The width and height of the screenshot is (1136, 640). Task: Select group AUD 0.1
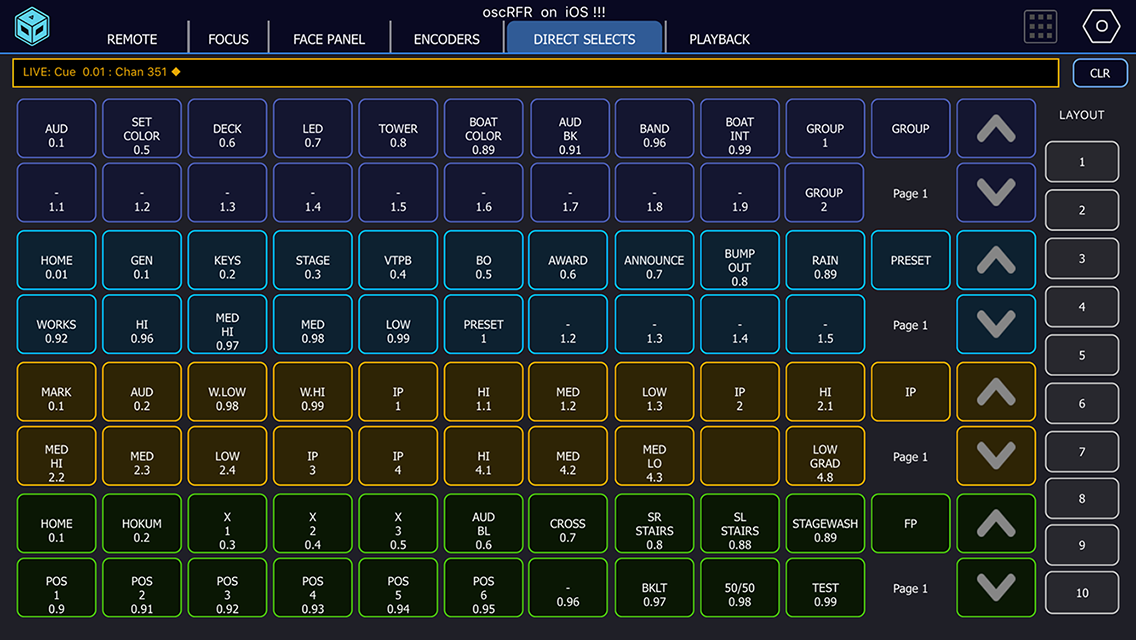coord(57,128)
